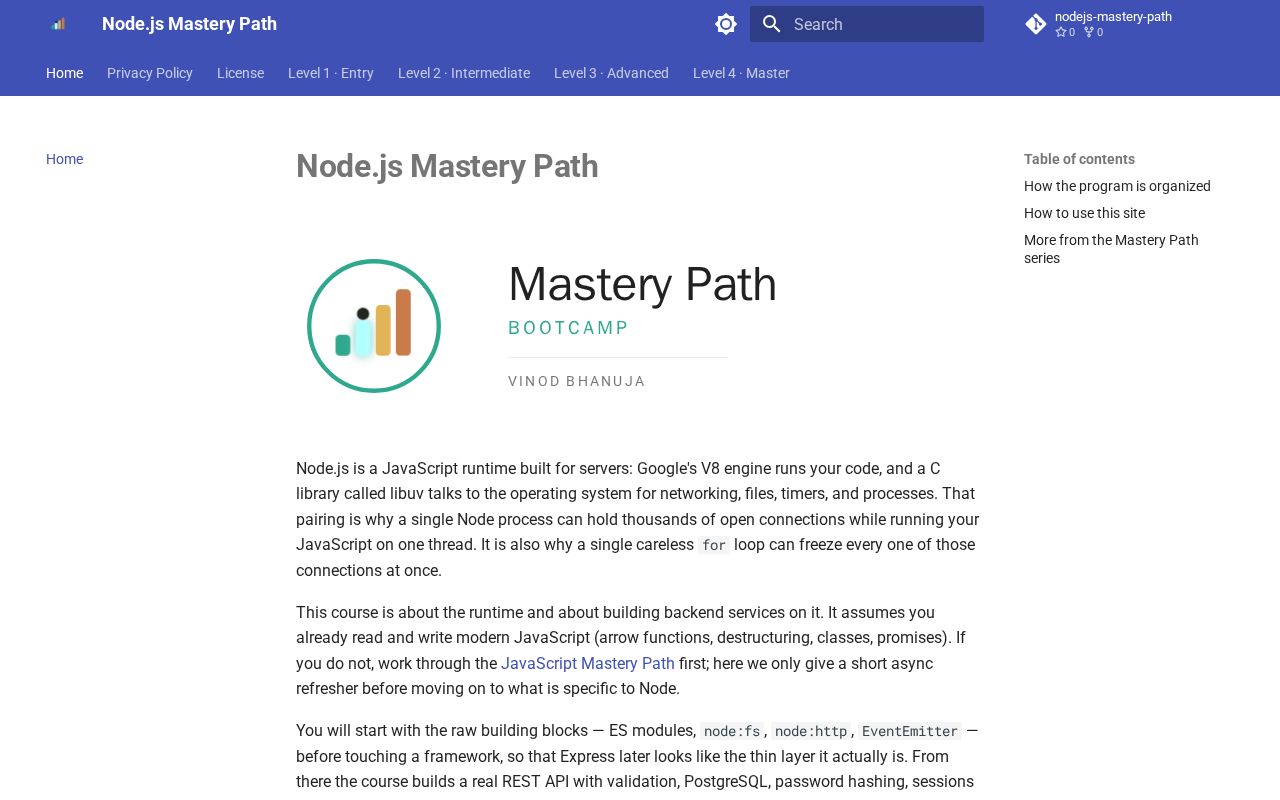Click the 'node:fs' code snippet

tap(732, 731)
